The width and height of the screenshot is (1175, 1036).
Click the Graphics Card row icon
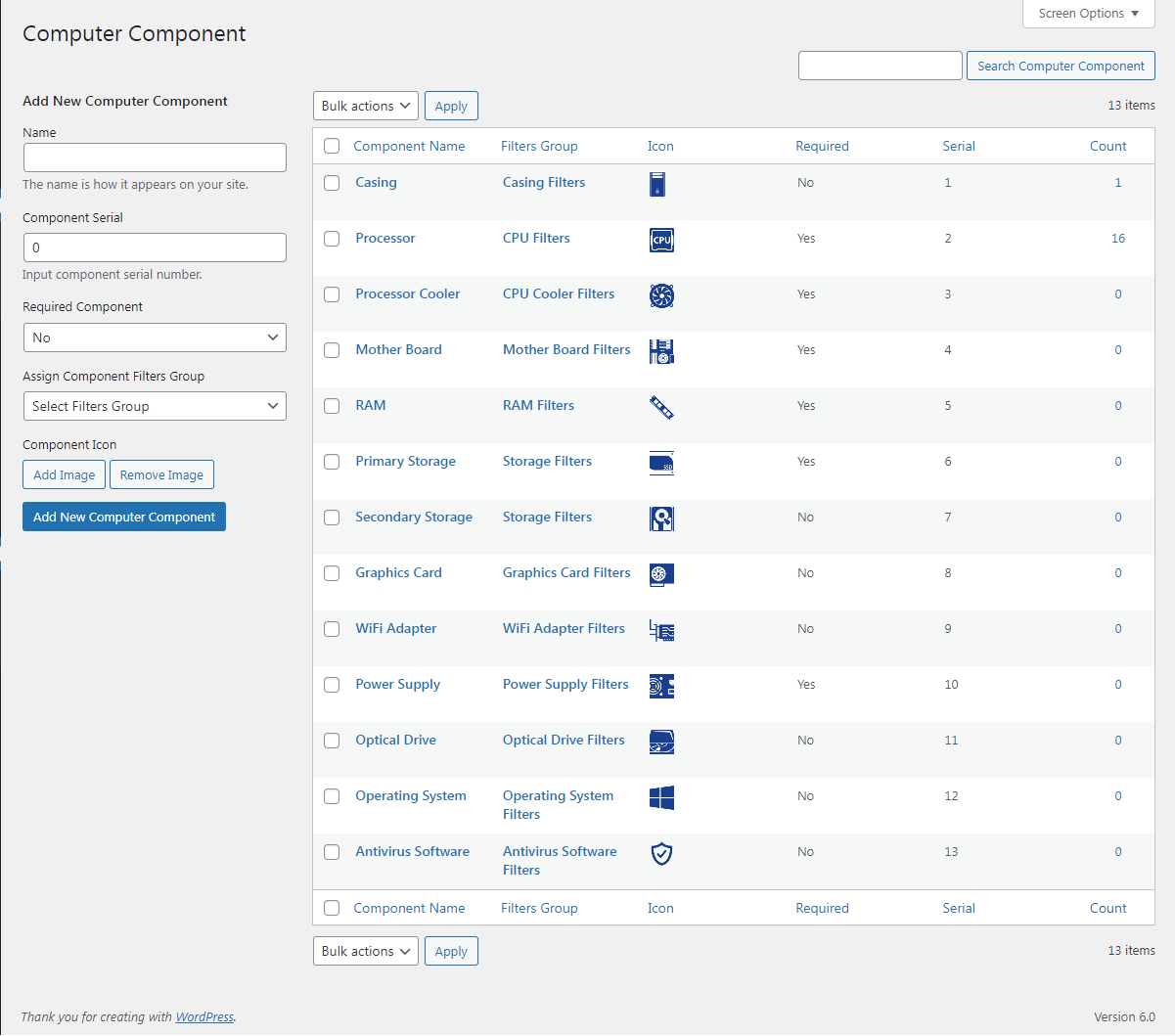click(661, 574)
